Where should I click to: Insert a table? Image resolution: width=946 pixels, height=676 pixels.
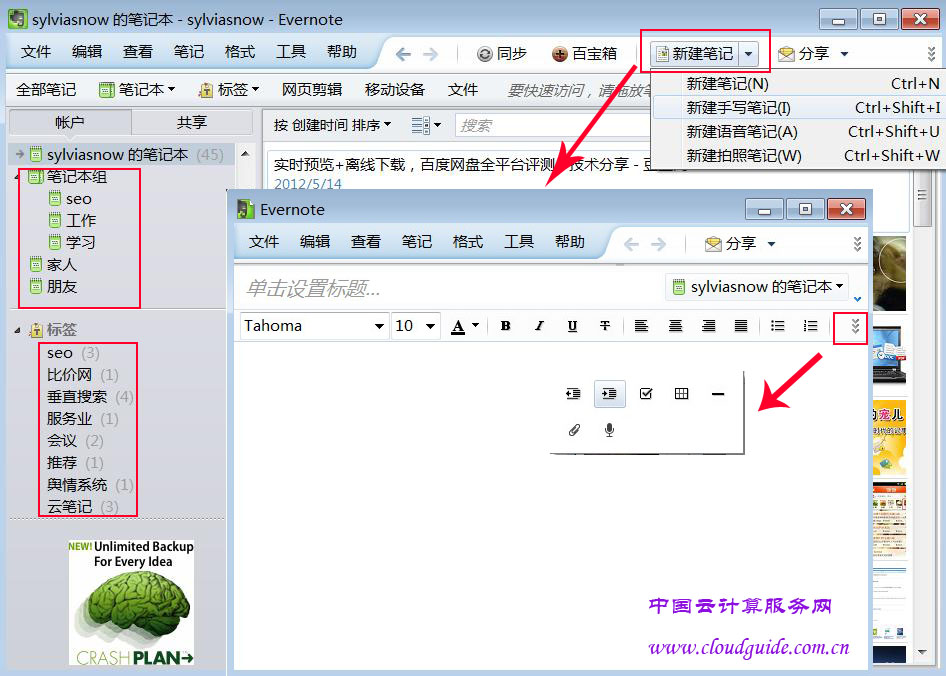tap(681, 394)
